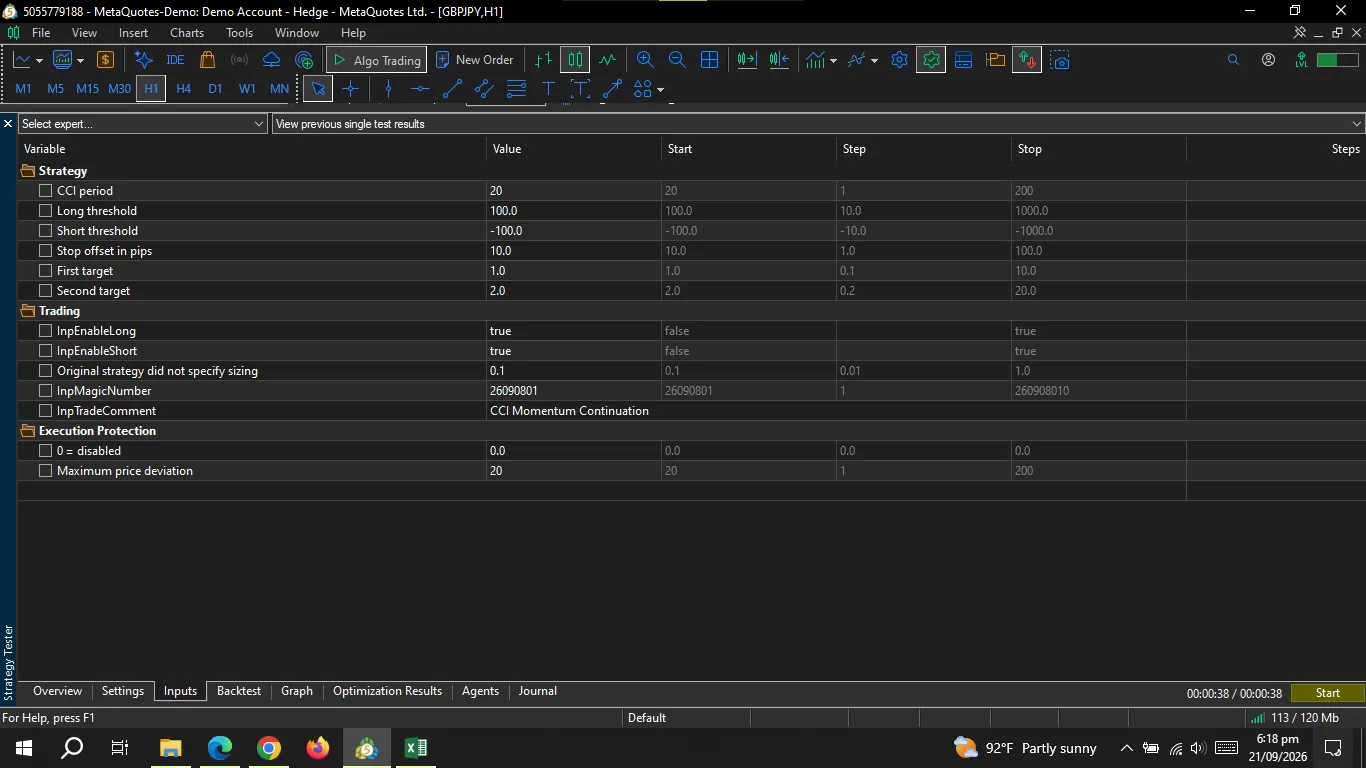Check the Long threshold checkbox
This screenshot has width=1366, height=768.
(45, 211)
